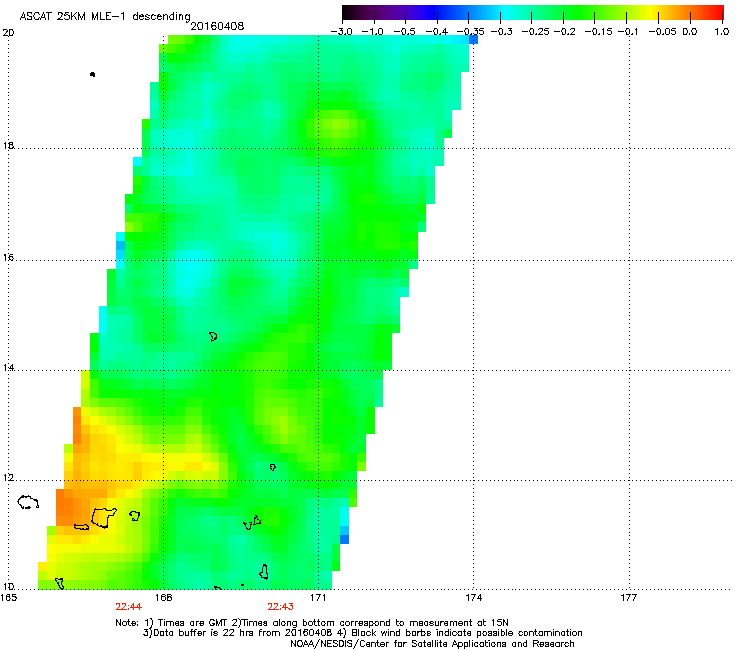Click the NOAA/NESDIS credit line
The width and height of the screenshot is (740, 650).
[x=432, y=644]
